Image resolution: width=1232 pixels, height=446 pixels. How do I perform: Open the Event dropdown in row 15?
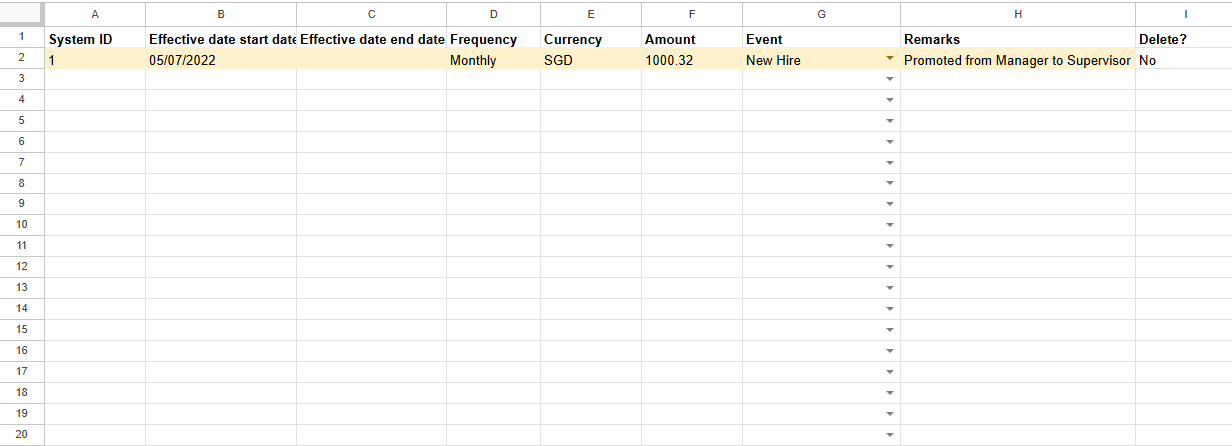(889, 330)
